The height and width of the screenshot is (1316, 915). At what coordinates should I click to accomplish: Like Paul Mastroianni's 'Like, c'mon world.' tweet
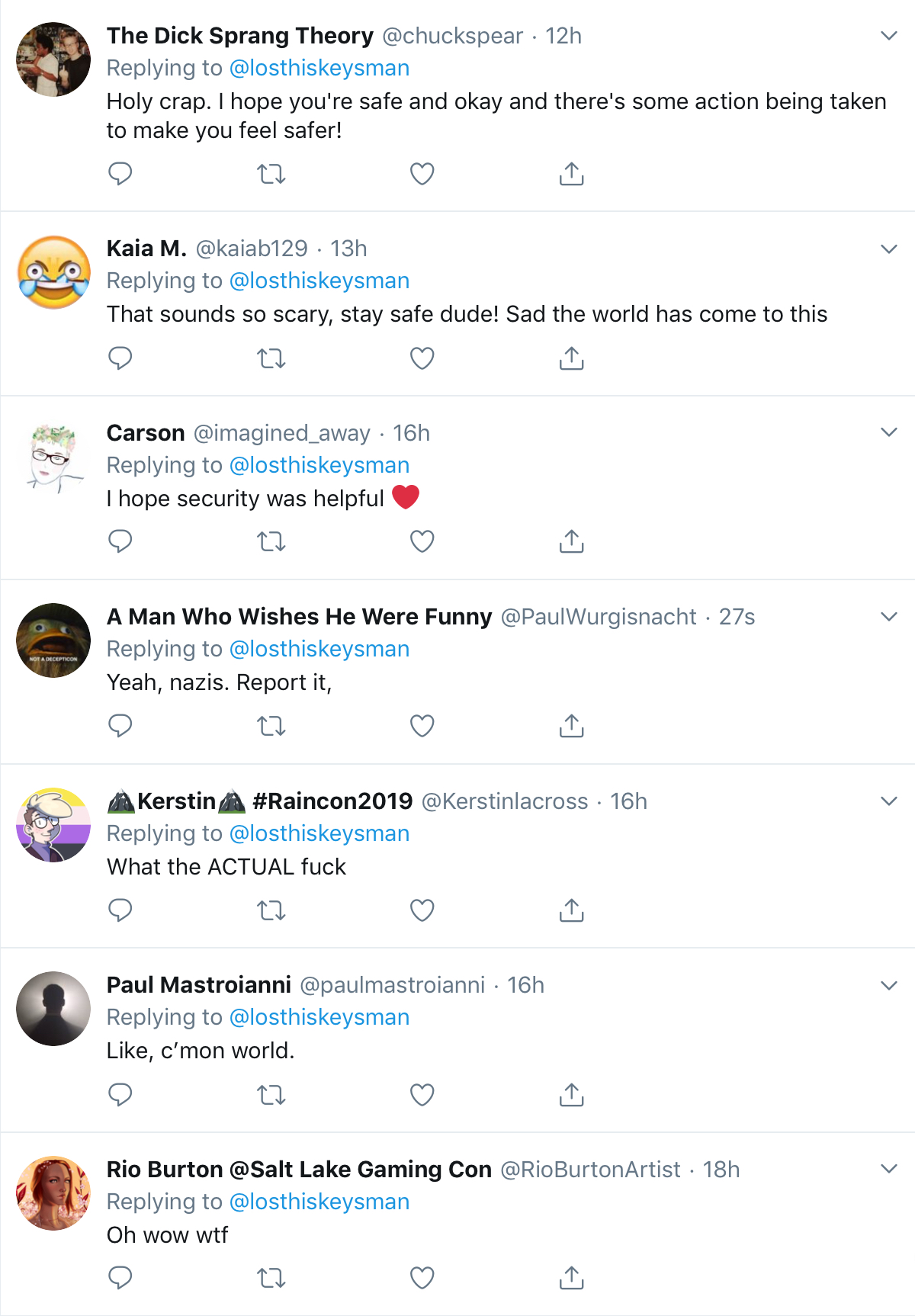click(422, 1094)
